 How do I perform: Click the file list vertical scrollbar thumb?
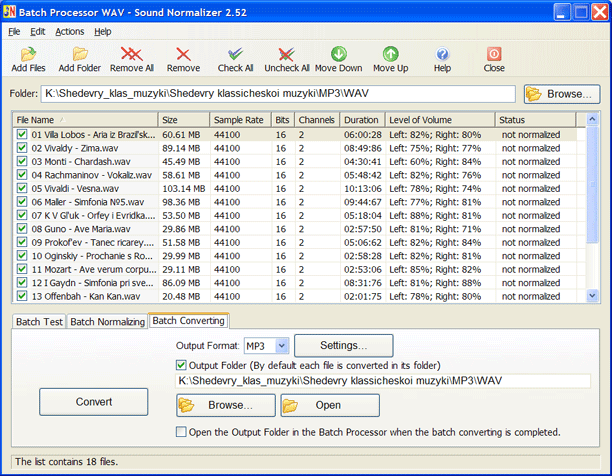pyautogui.click(x=592, y=183)
